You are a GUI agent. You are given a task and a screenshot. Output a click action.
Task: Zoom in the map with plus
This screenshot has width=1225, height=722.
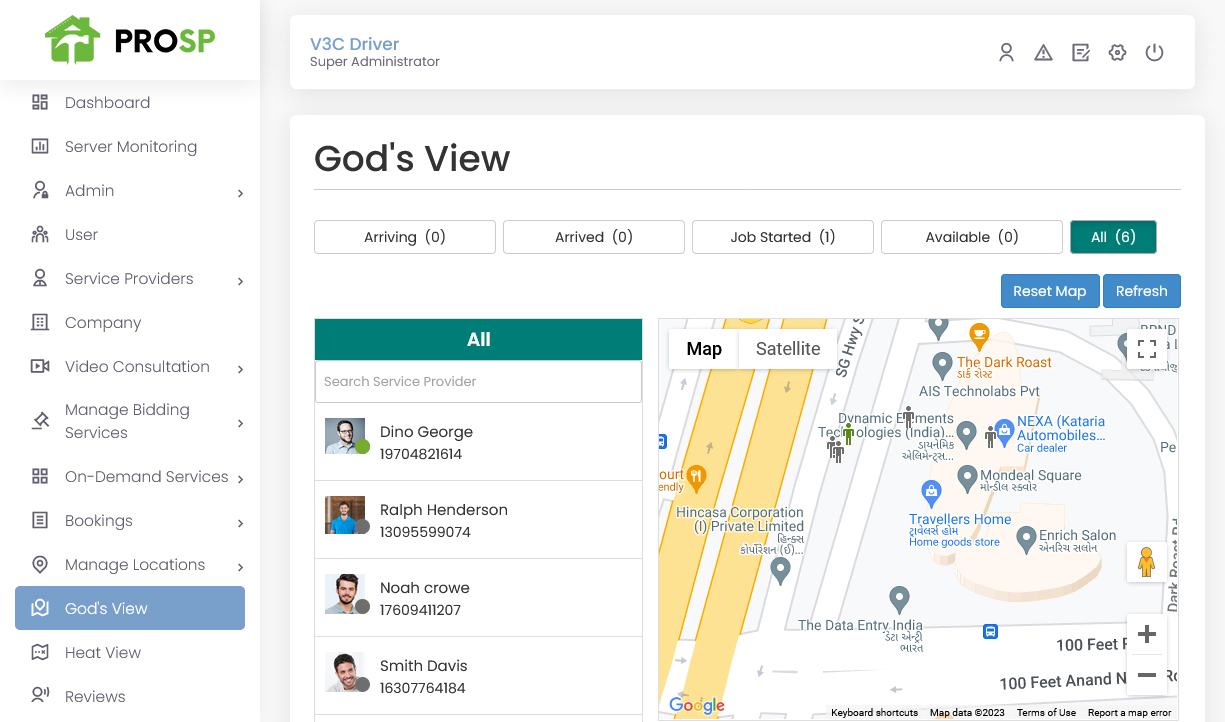[1147, 634]
